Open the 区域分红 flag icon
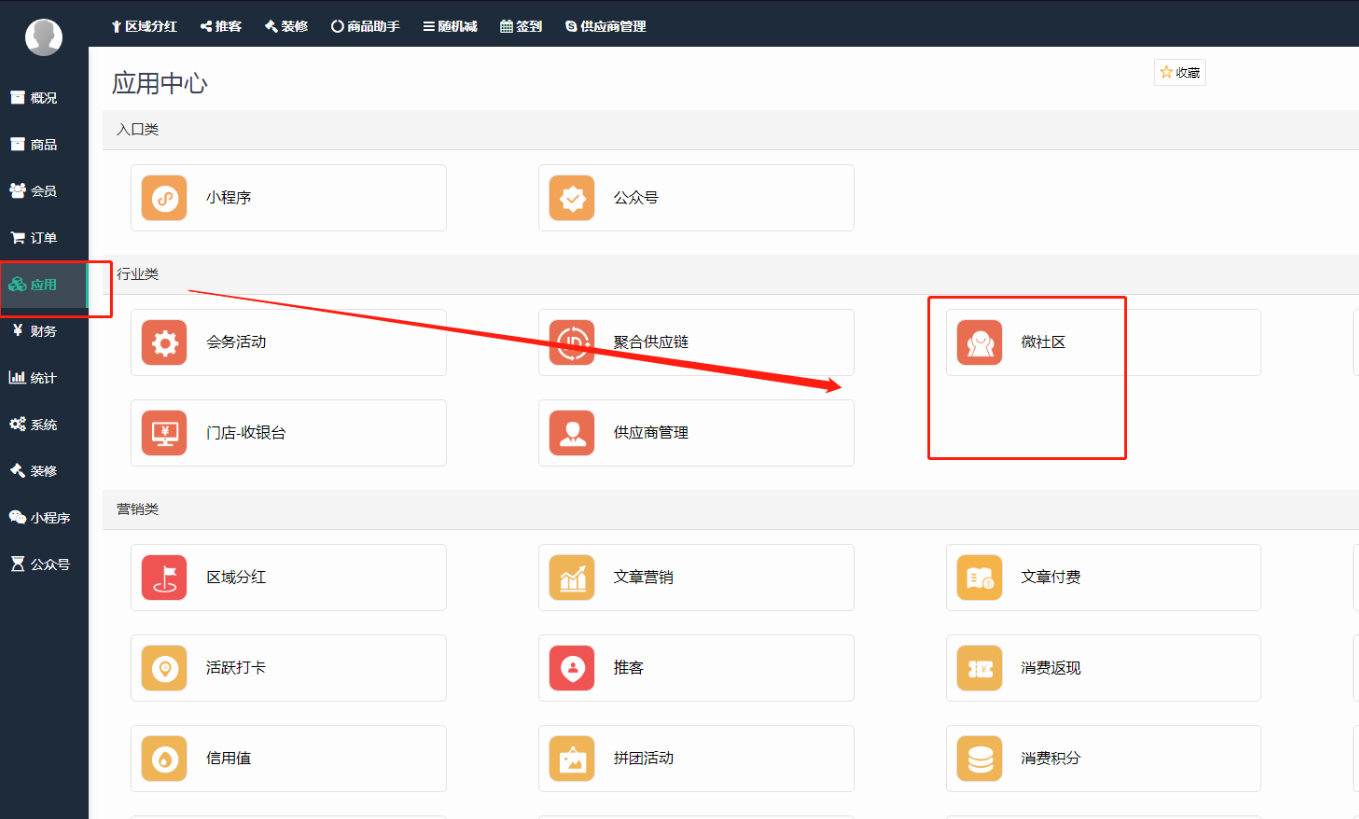Screen dimensions: 1359x819 point(164,578)
